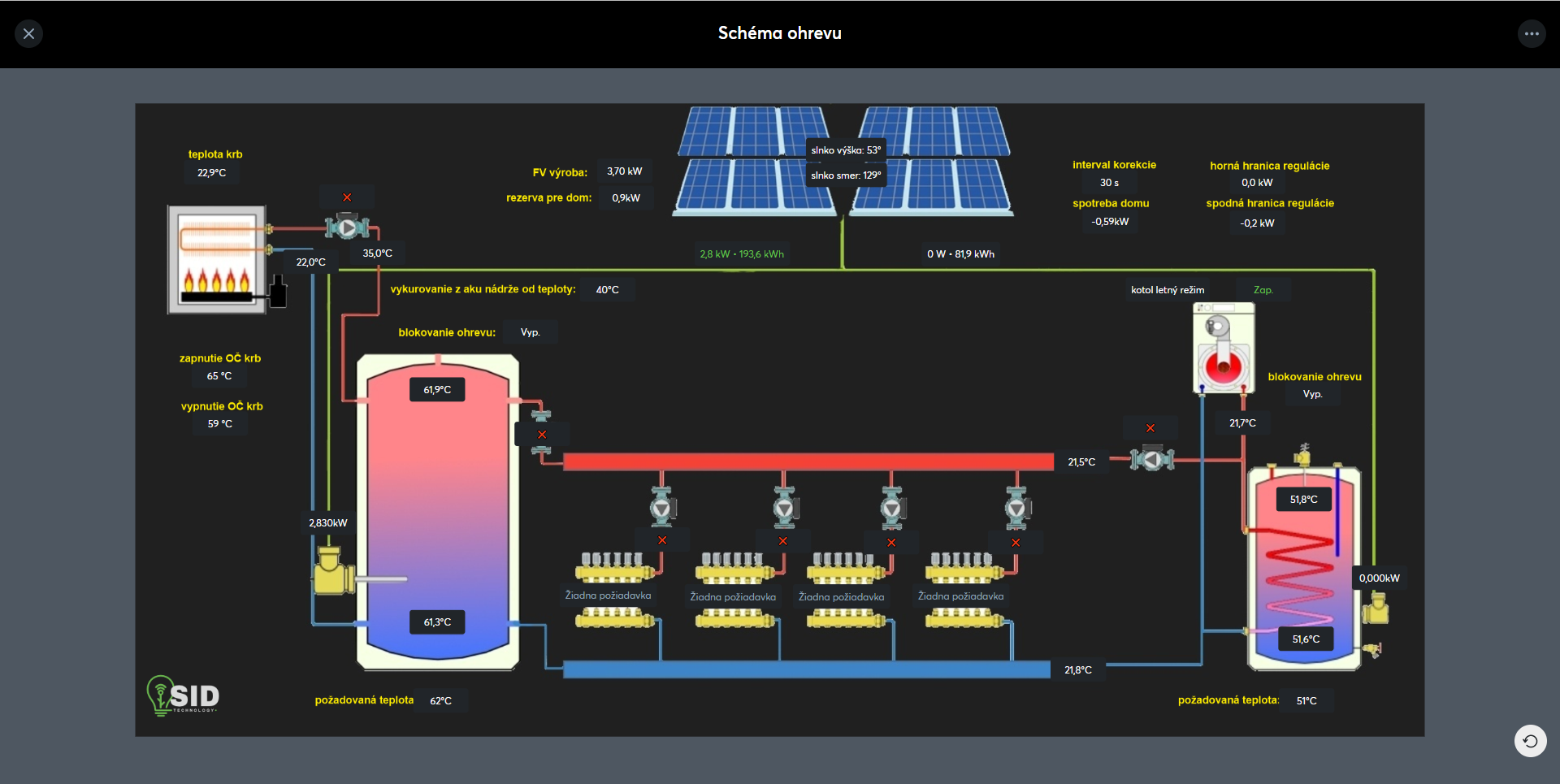The height and width of the screenshot is (784, 1560).
Task: Click the horná hranica regulácie 0,0 kW value
Action: (x=1257, y=183)
